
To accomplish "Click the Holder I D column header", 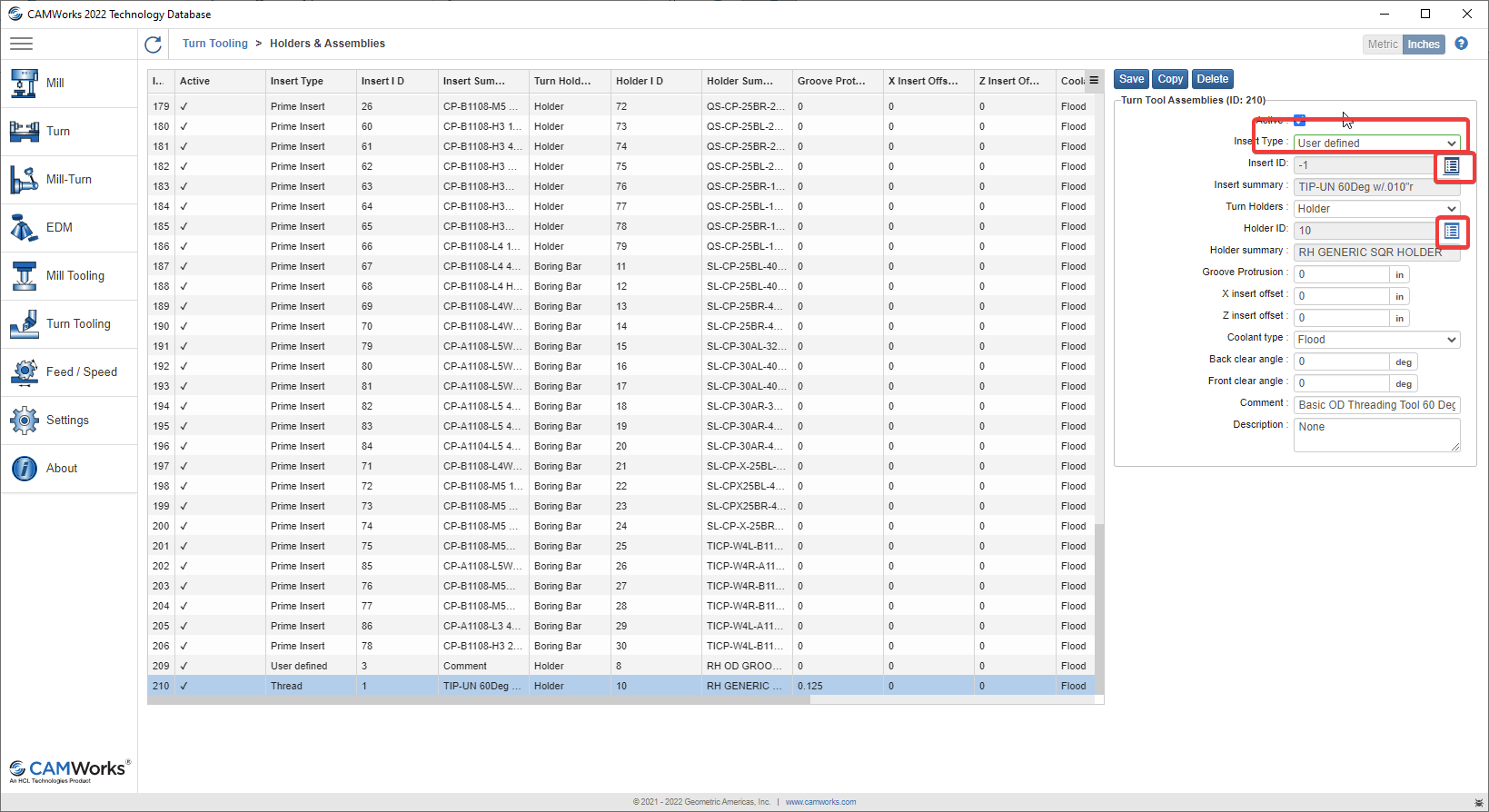I will coord(656,81).
